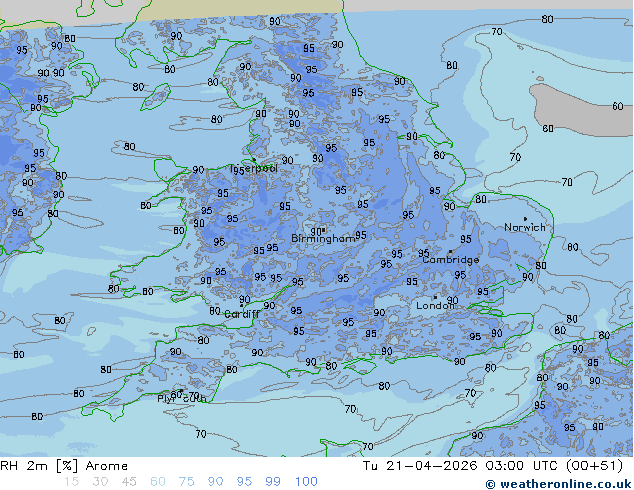Select the 60 legend value
The image size is (634, 490).
click(158, 482)
